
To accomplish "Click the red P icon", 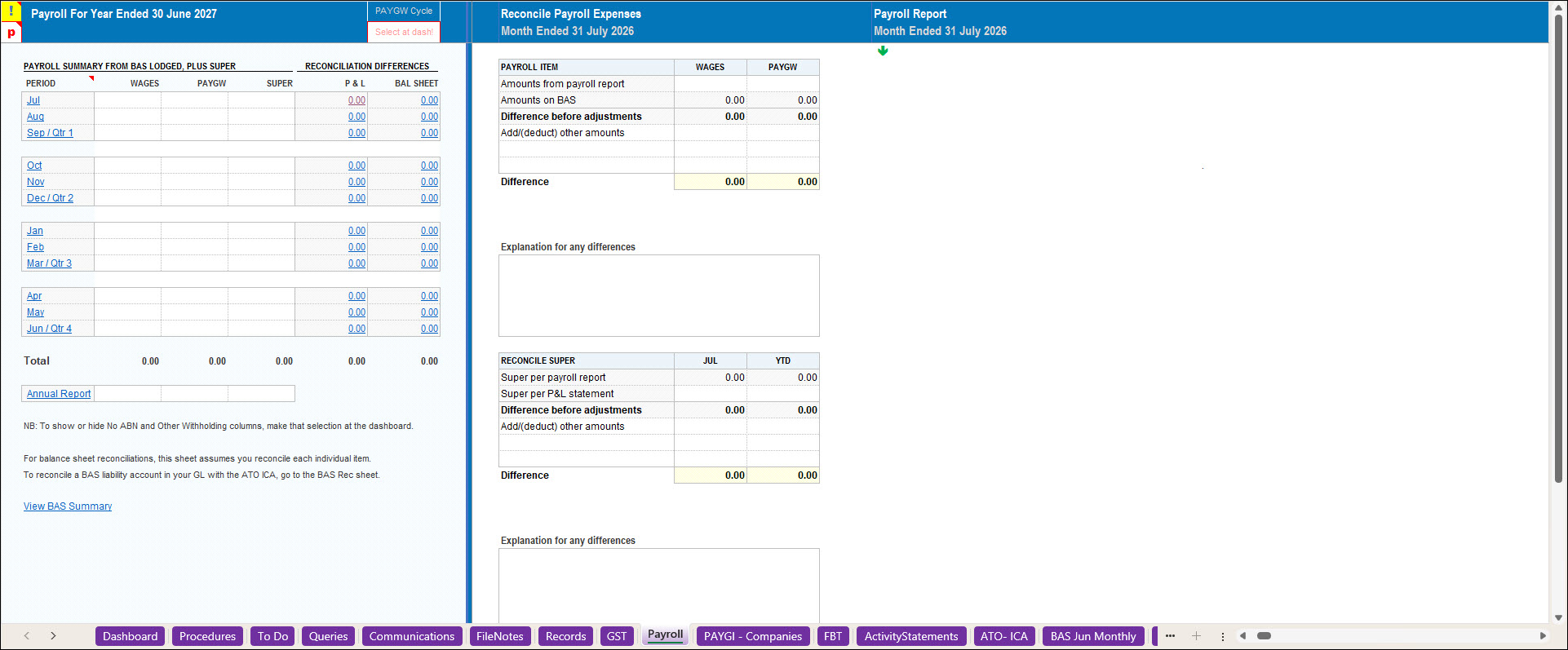I will click(11, 33).
